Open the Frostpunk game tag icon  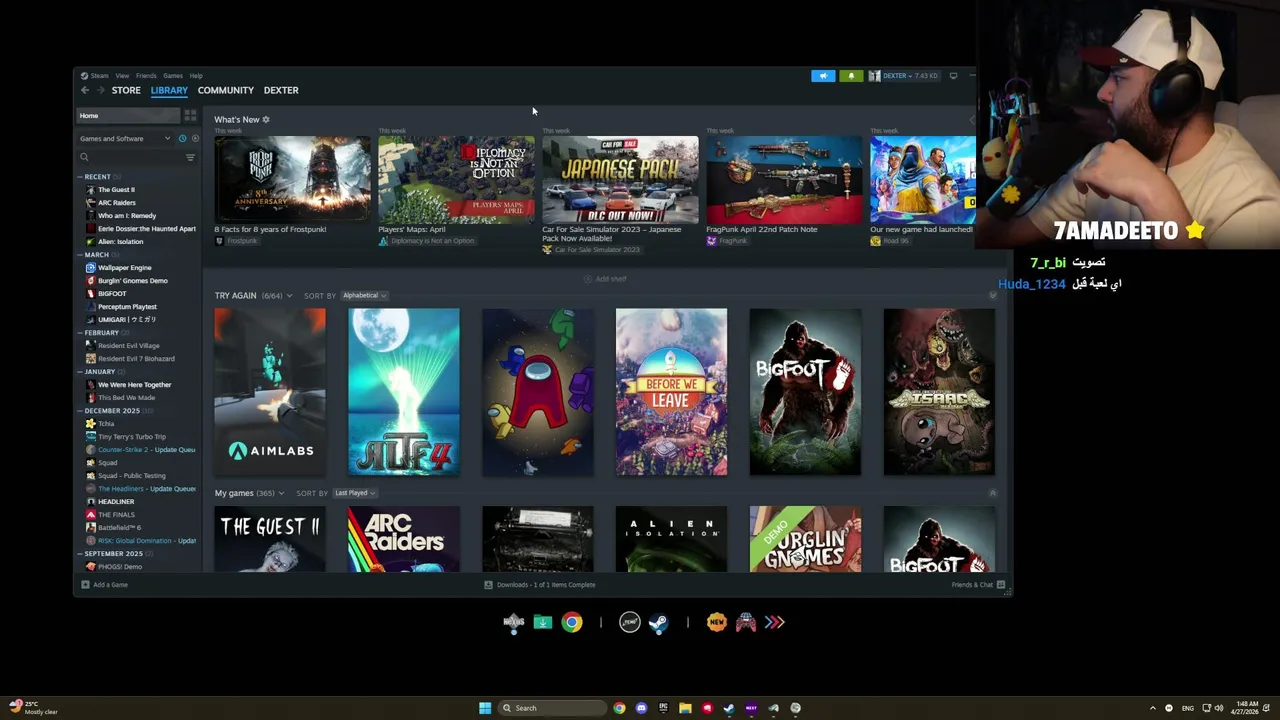point(219,241)
